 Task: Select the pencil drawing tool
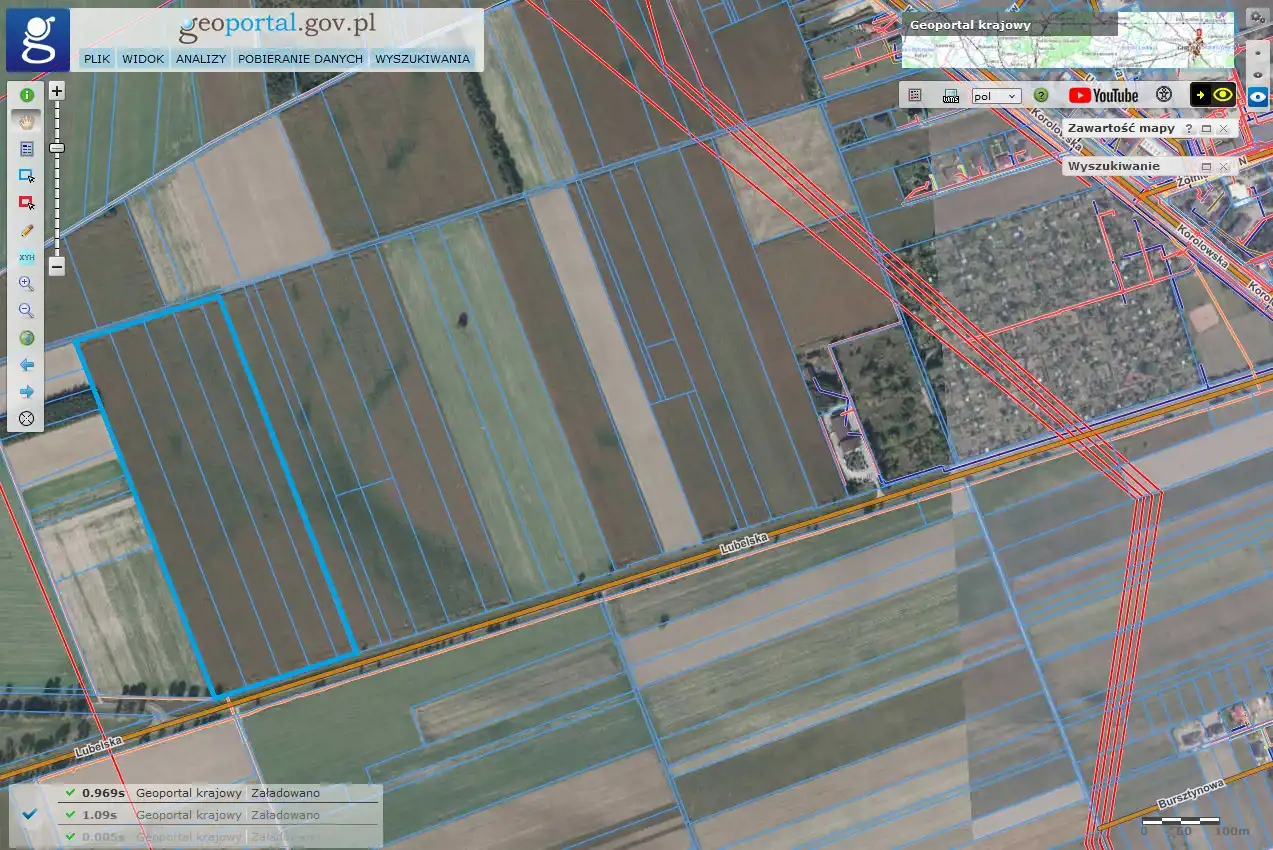[27, 230]
